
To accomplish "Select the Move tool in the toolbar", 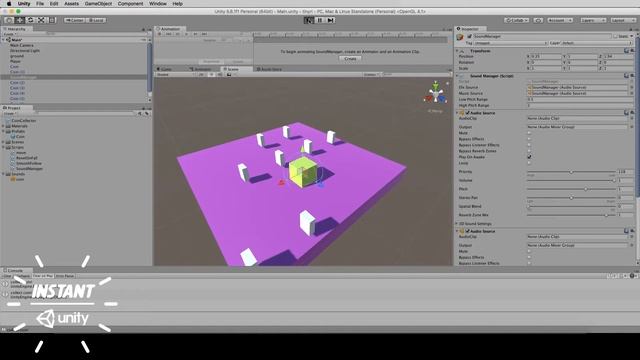I will tap(19, 20).
